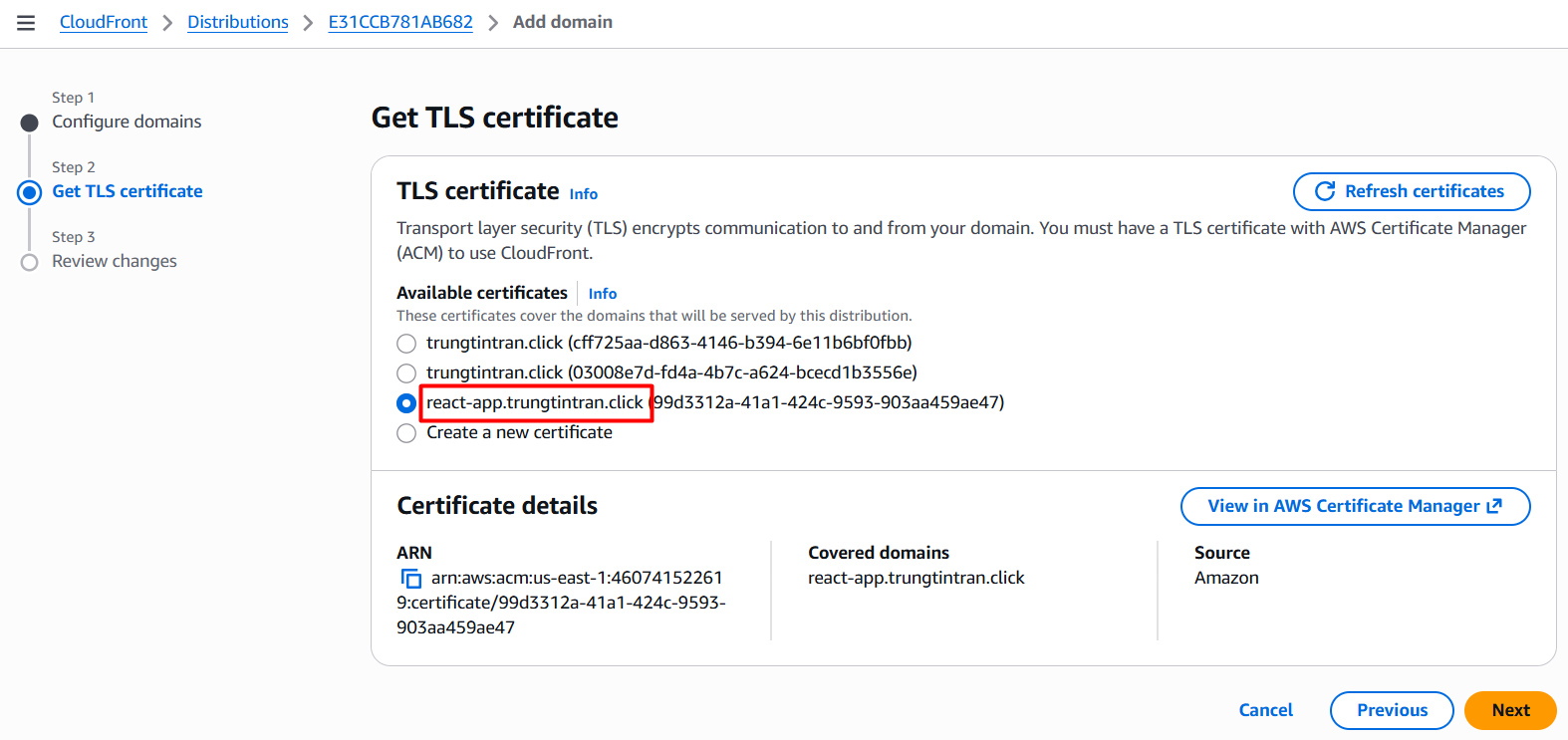Viewport: 1568px width, 740px height.
Task: Select first trungtintran.click certificate (cff725aa)
Action: (x=406, y=344)
